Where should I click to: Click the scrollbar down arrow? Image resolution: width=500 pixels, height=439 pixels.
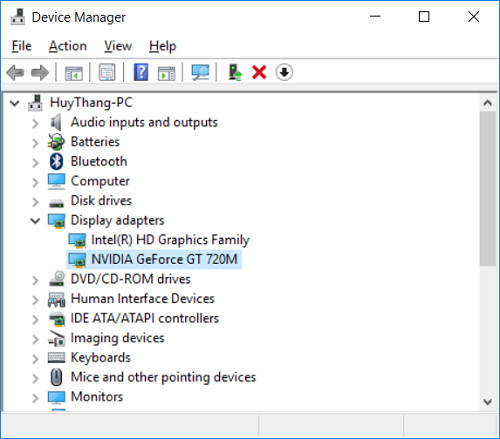click(488, 402)
